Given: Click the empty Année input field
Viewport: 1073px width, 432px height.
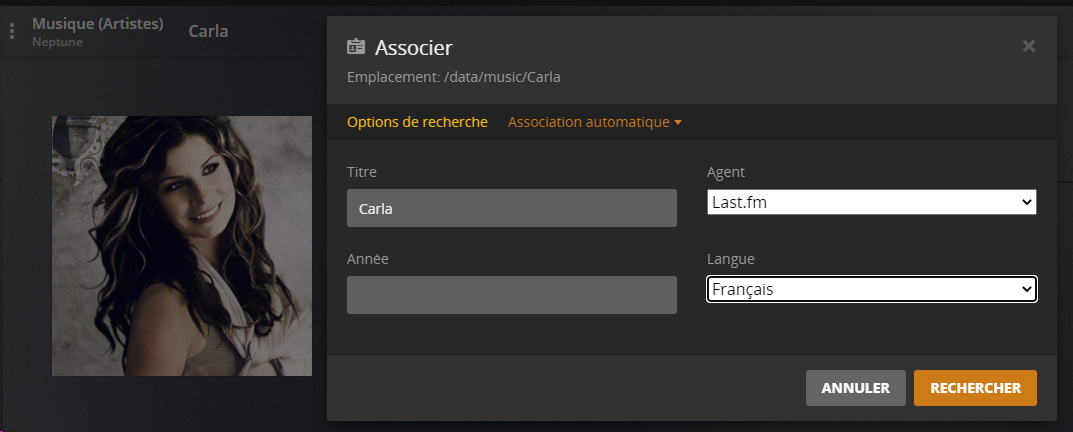Looking at the screenshot, I should [x=512, y=295].
